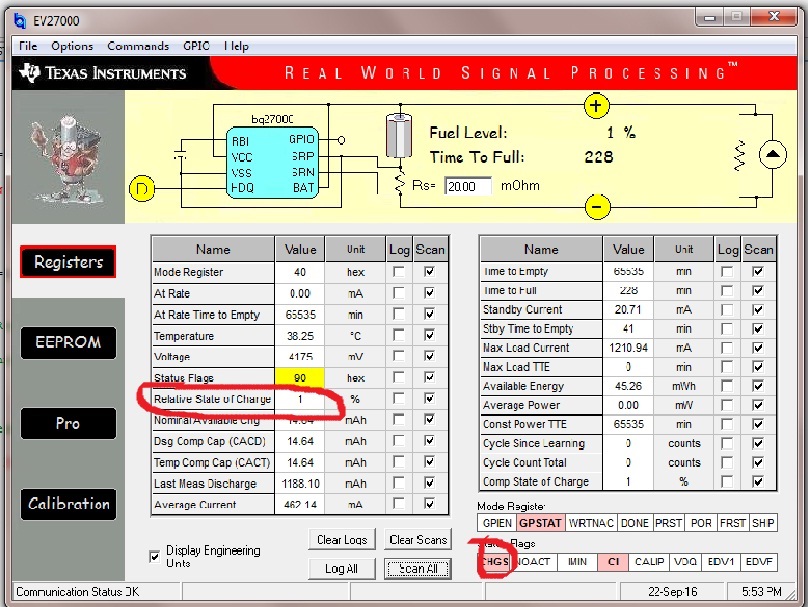808x607 pixels.
Task: Open the Calibration page
Action: point(68,504)
